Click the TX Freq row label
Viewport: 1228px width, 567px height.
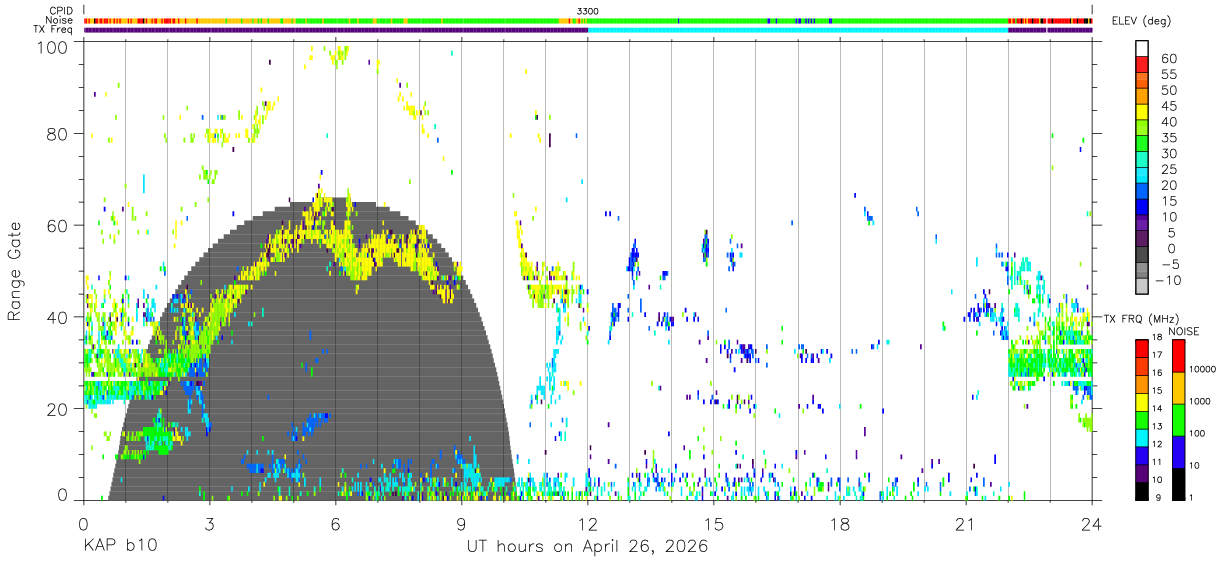pyautogui.click(x=53, y=29)
